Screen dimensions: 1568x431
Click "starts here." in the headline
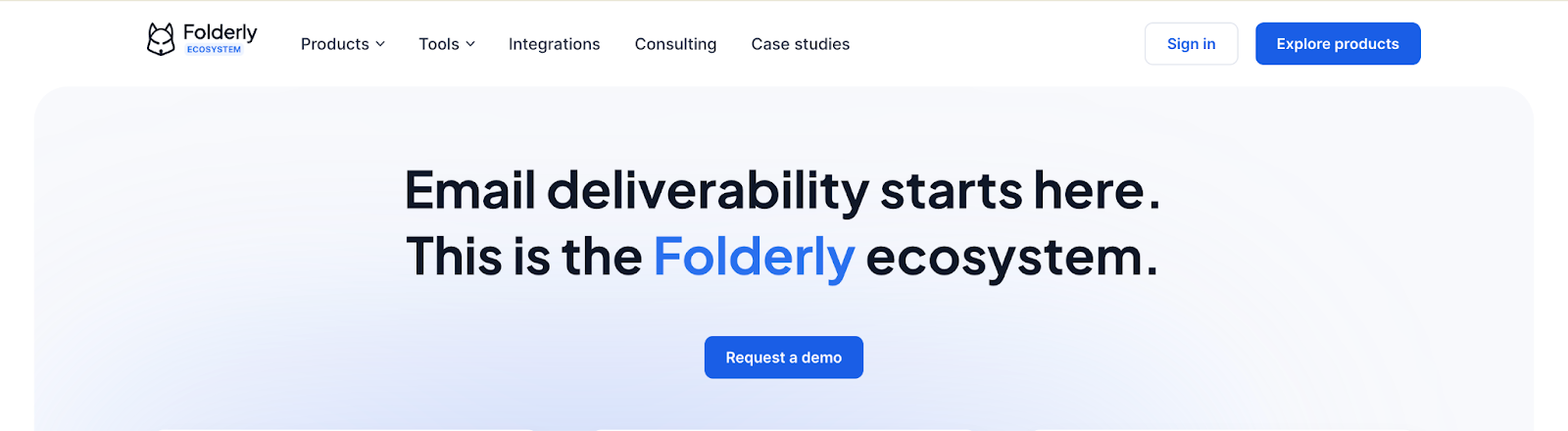click(1019, 190)
